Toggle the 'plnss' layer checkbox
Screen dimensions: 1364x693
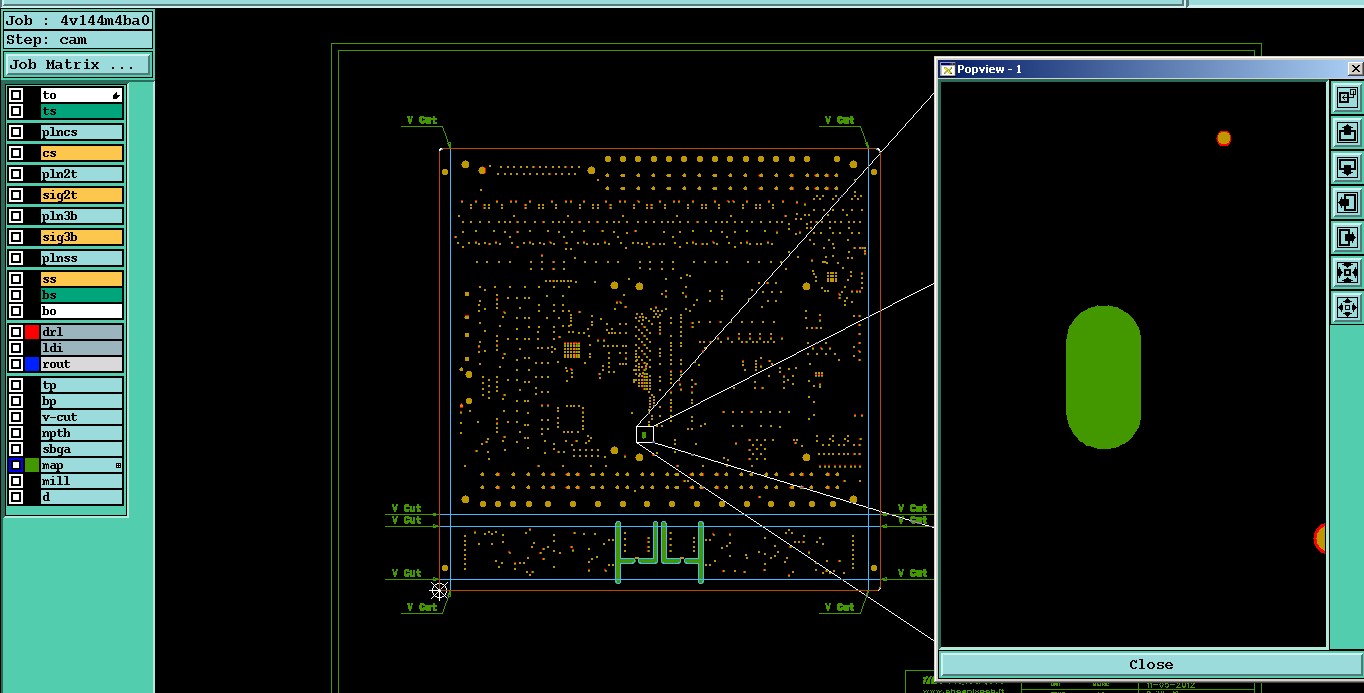pyautogui.click(x=16, y=258)
